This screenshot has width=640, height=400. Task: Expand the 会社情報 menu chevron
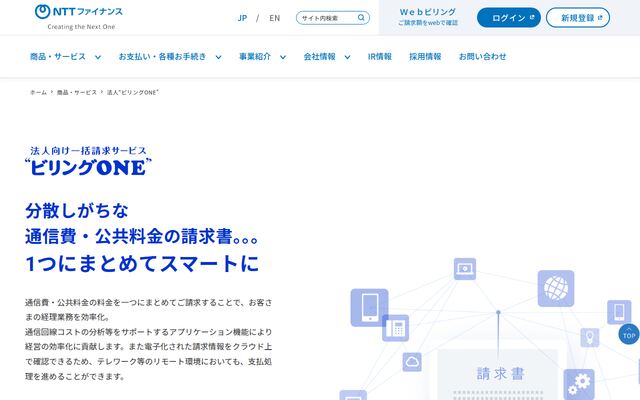click(347, 57)
